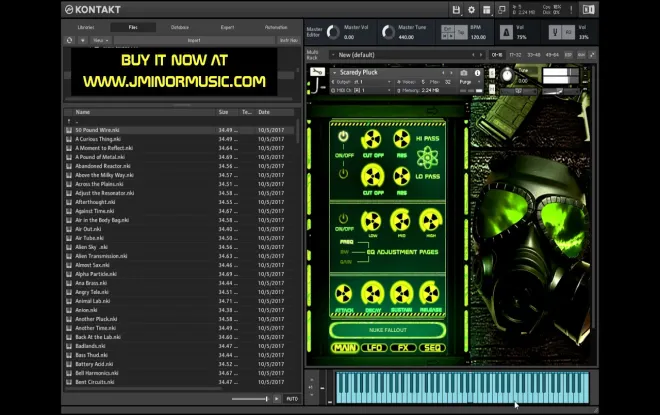Select FREQ EQ adjustment page
The image size is (660, 415).
tap(346, 242)
